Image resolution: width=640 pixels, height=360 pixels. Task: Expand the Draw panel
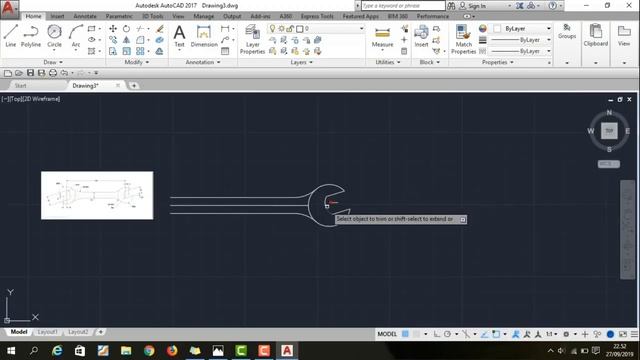(x=53, y=62)
